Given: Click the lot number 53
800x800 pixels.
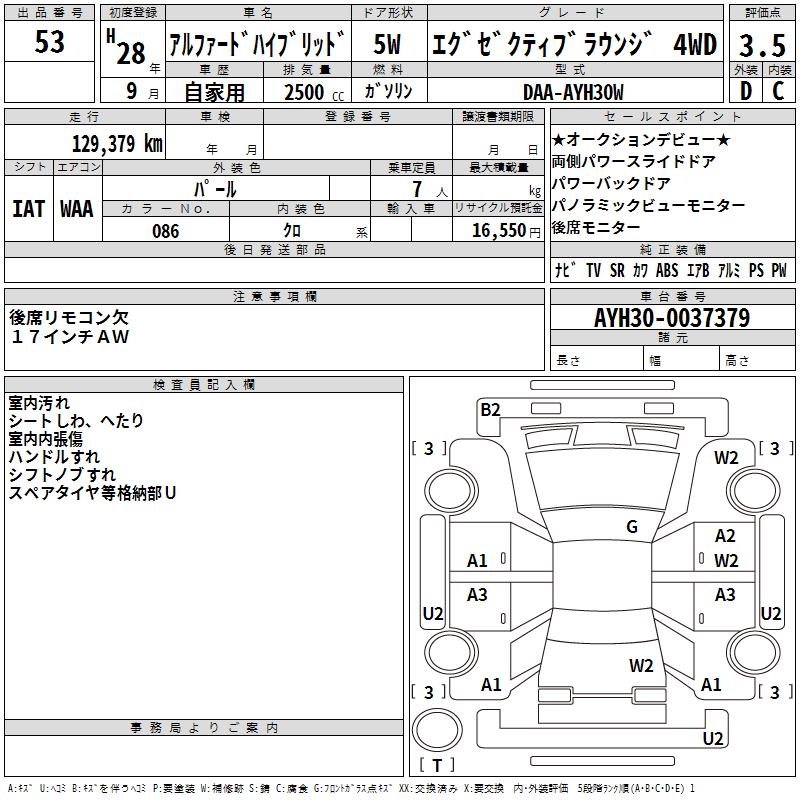Looking at the screenshot, I should tap(49, 41).
